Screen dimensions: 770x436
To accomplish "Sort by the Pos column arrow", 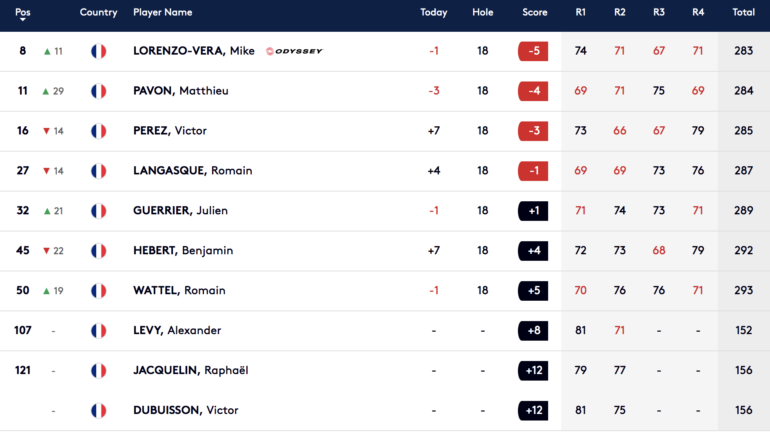I will [x=23, y=19].
